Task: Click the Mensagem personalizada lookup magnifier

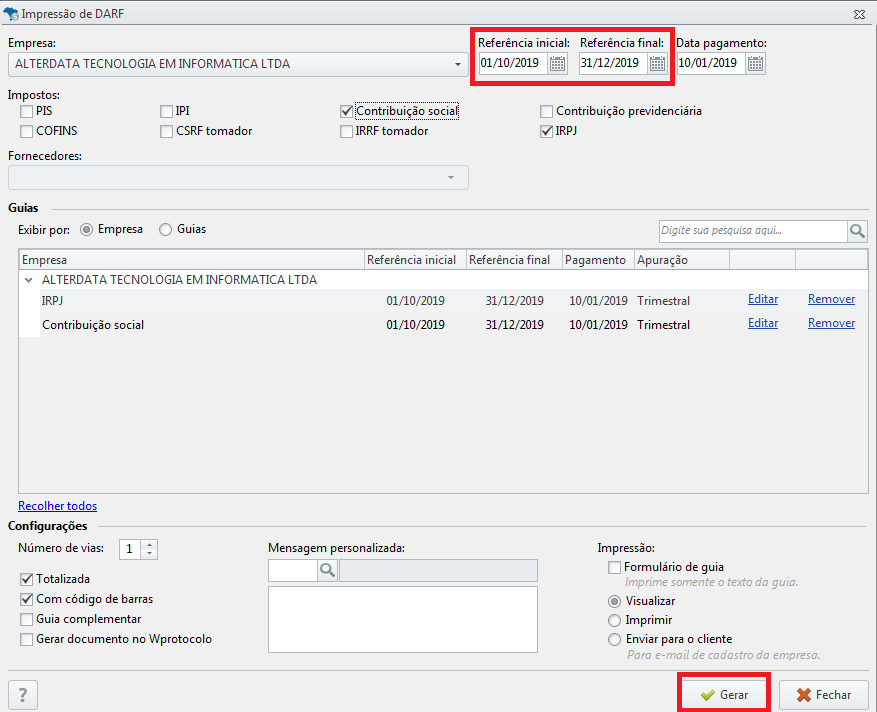Action: 327,570
